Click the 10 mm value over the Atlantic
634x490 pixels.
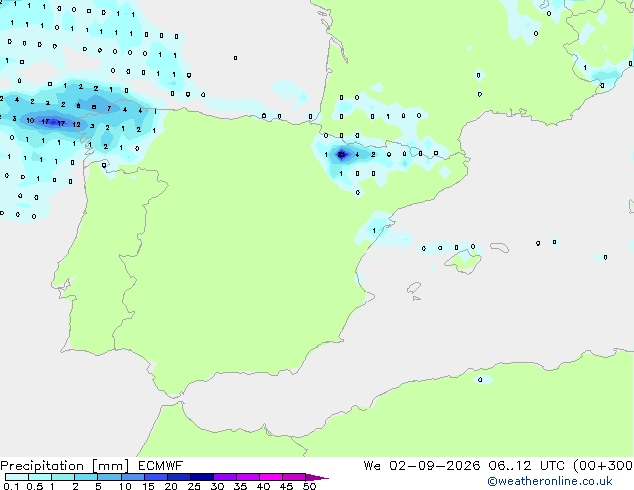(x=30, y=120)
